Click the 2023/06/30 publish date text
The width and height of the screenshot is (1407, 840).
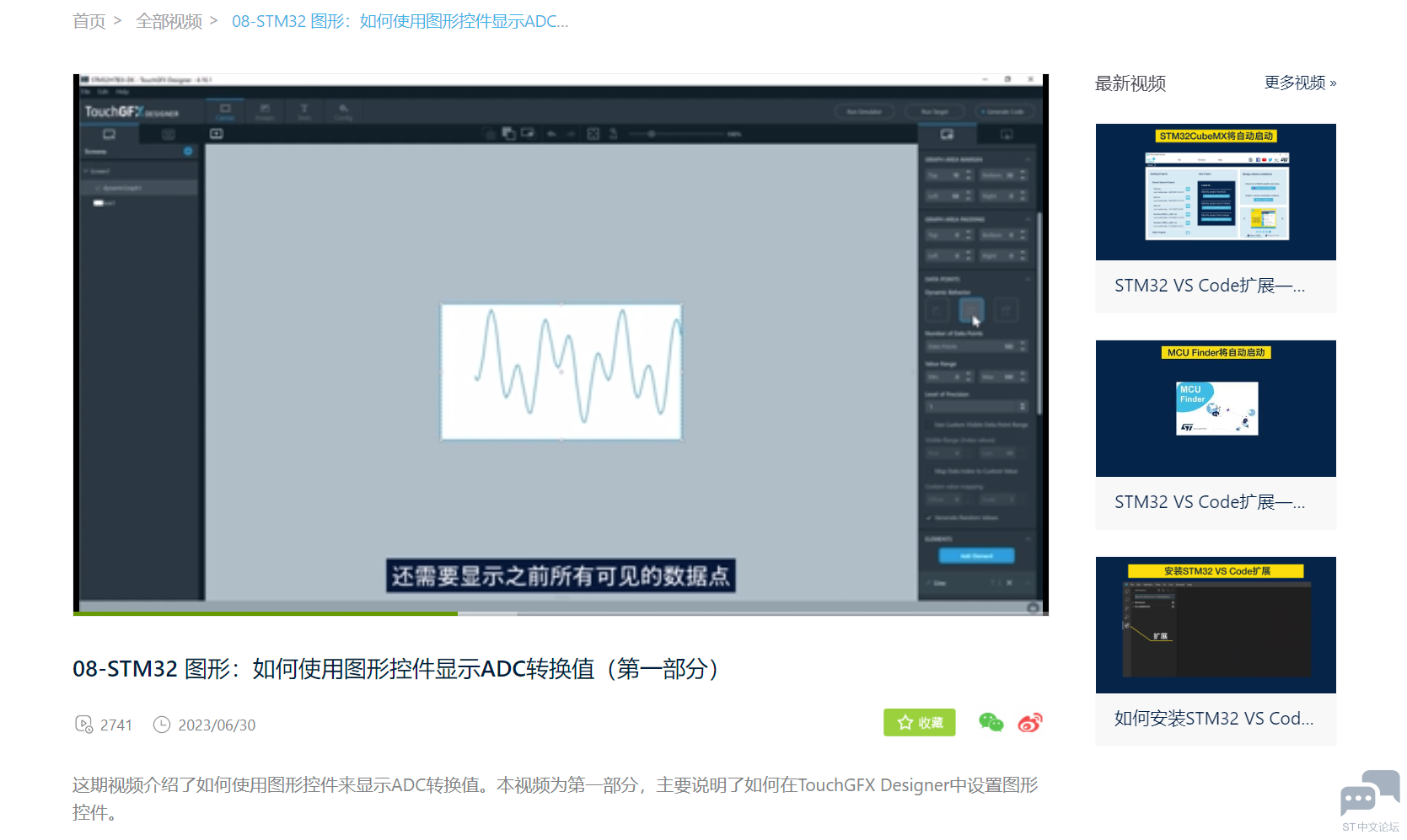[x=217, y=725]
